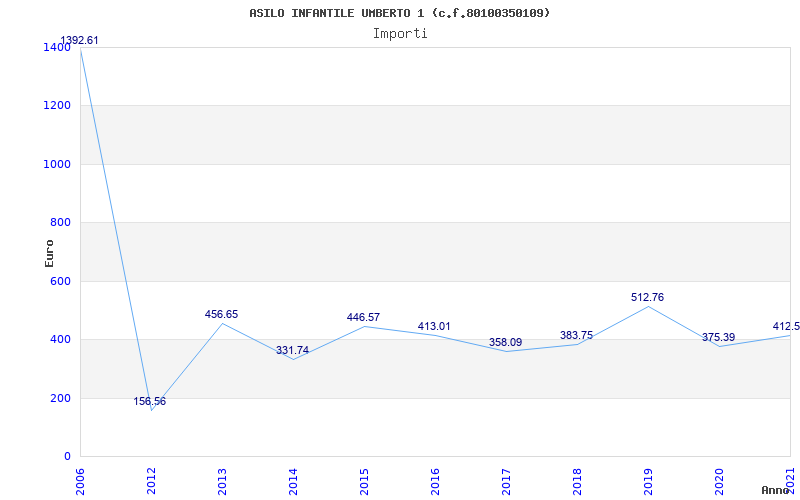Select the cut-off 412.5 data label
800x500 pixels.
click(x=786, y=327)
